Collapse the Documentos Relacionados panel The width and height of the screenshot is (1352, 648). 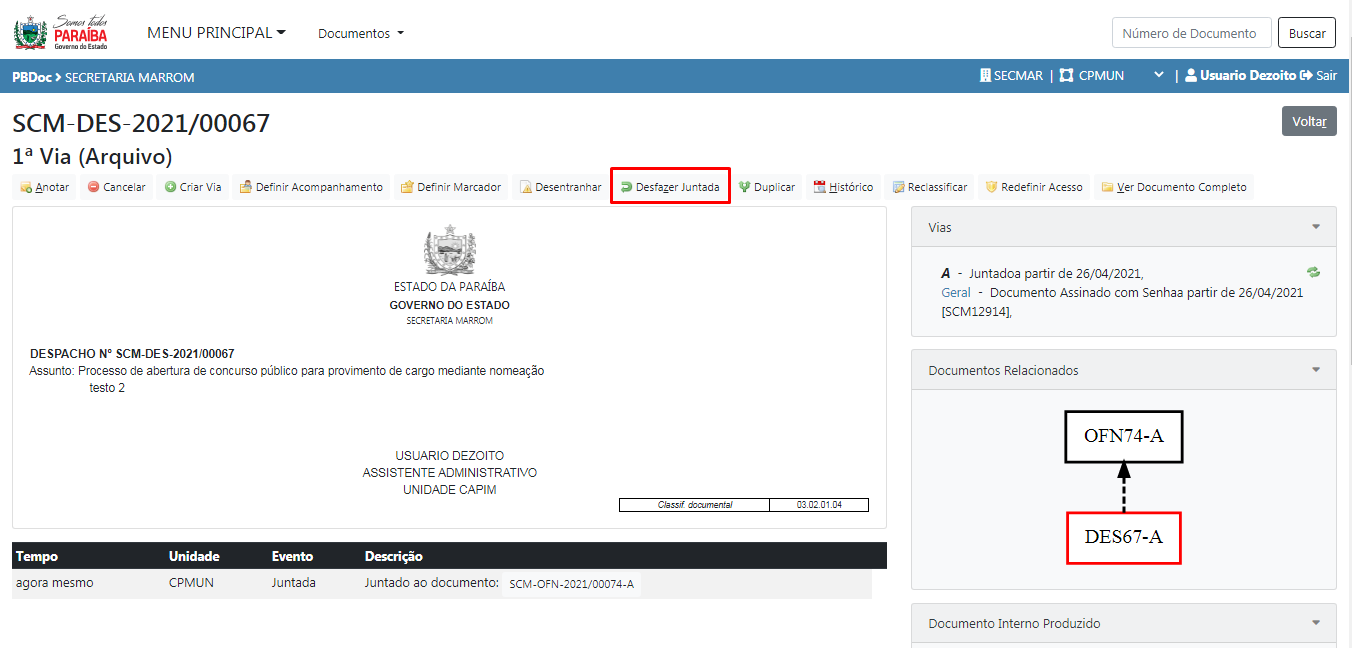click(1316, 370)
